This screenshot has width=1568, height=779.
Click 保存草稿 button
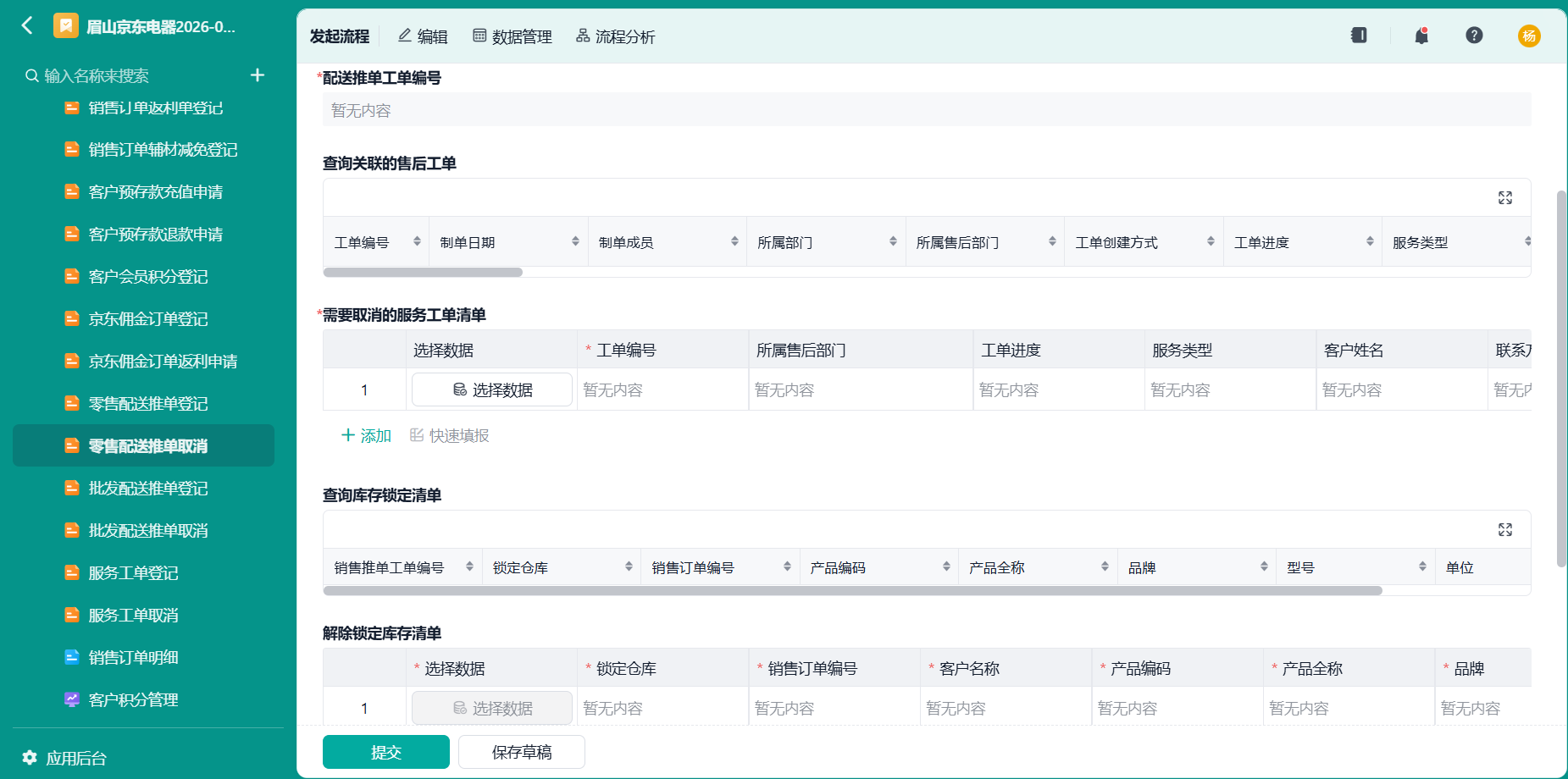pos(522,752)
